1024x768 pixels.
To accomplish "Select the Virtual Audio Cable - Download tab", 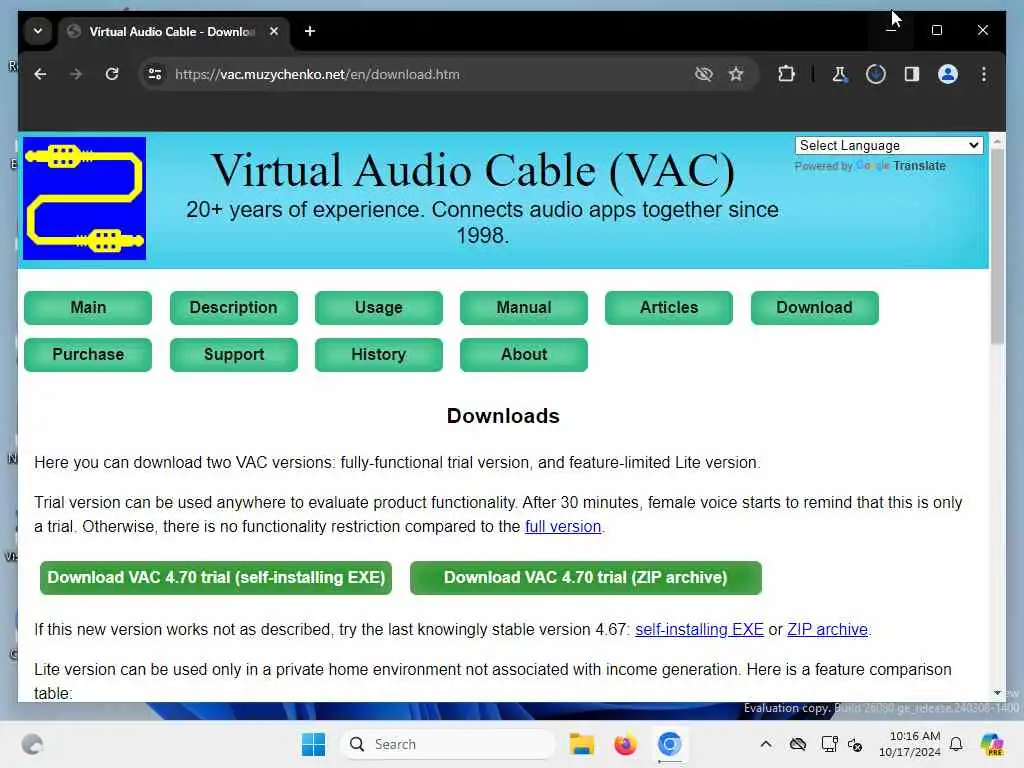I will pos(173,31).
